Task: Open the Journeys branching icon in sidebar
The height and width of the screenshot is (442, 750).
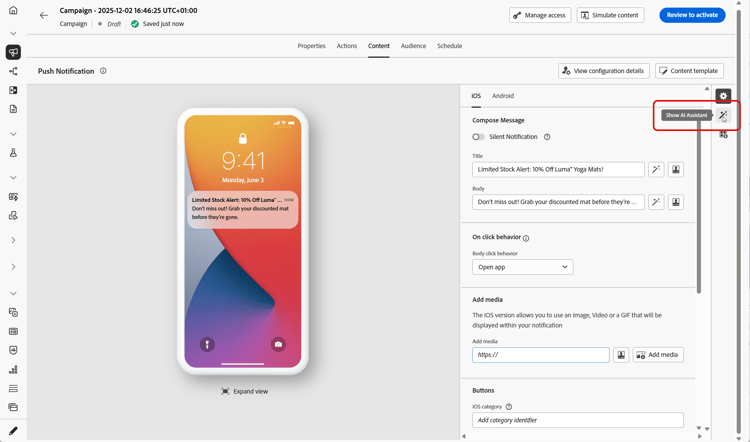Action: pyautogui.click(x=13, y=71)
